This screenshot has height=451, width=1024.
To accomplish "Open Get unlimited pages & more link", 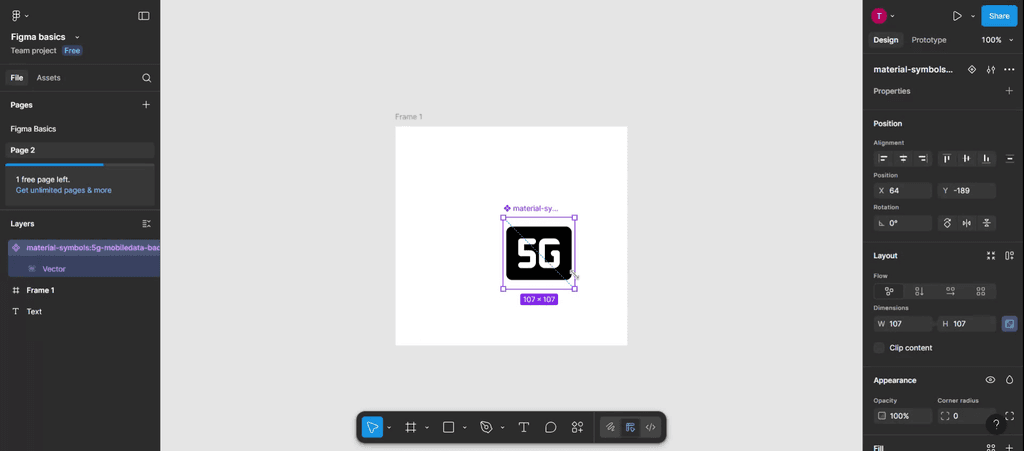I will pyautogui.click(x=63, y=190).
